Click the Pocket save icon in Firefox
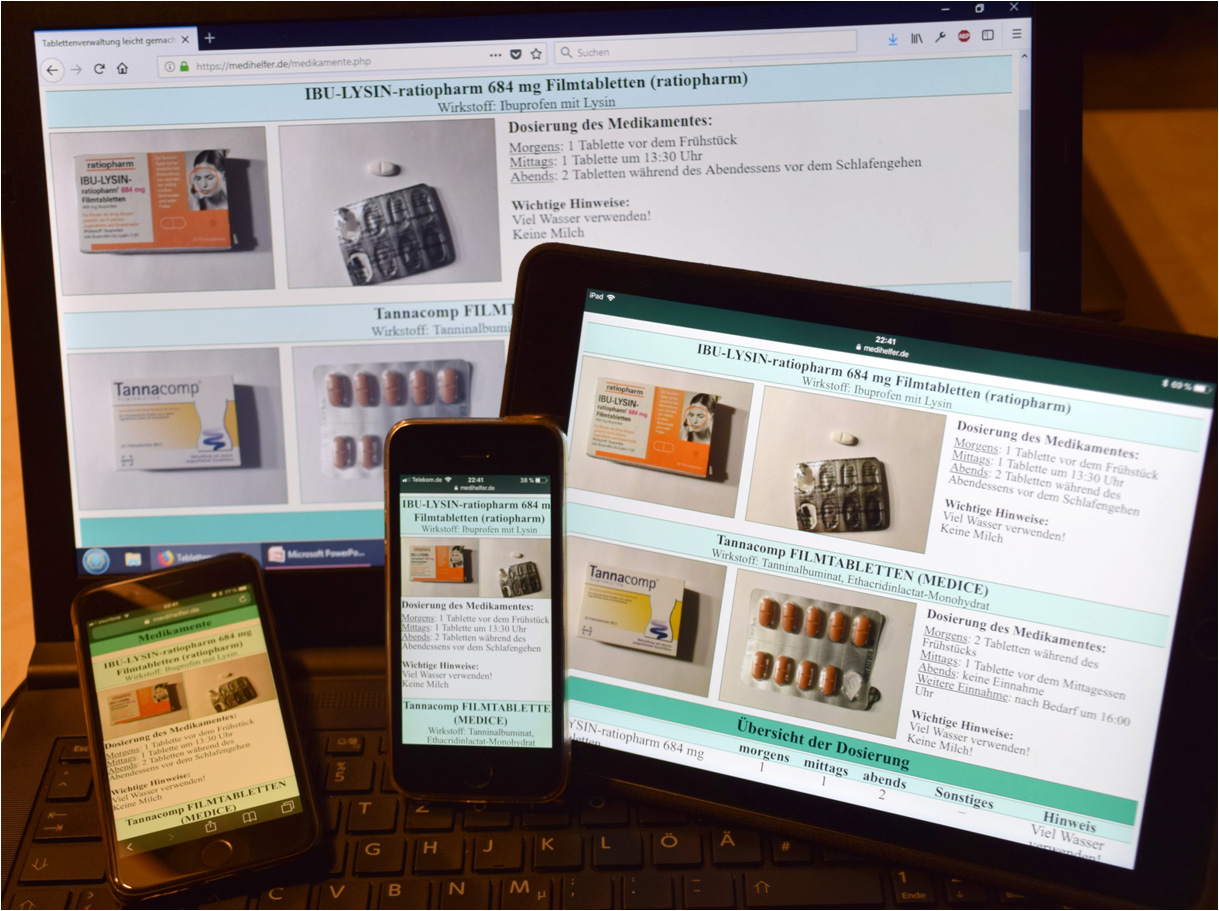This screenshot has width=1219, height=911. pyautogui.click(x=516, y=54)
